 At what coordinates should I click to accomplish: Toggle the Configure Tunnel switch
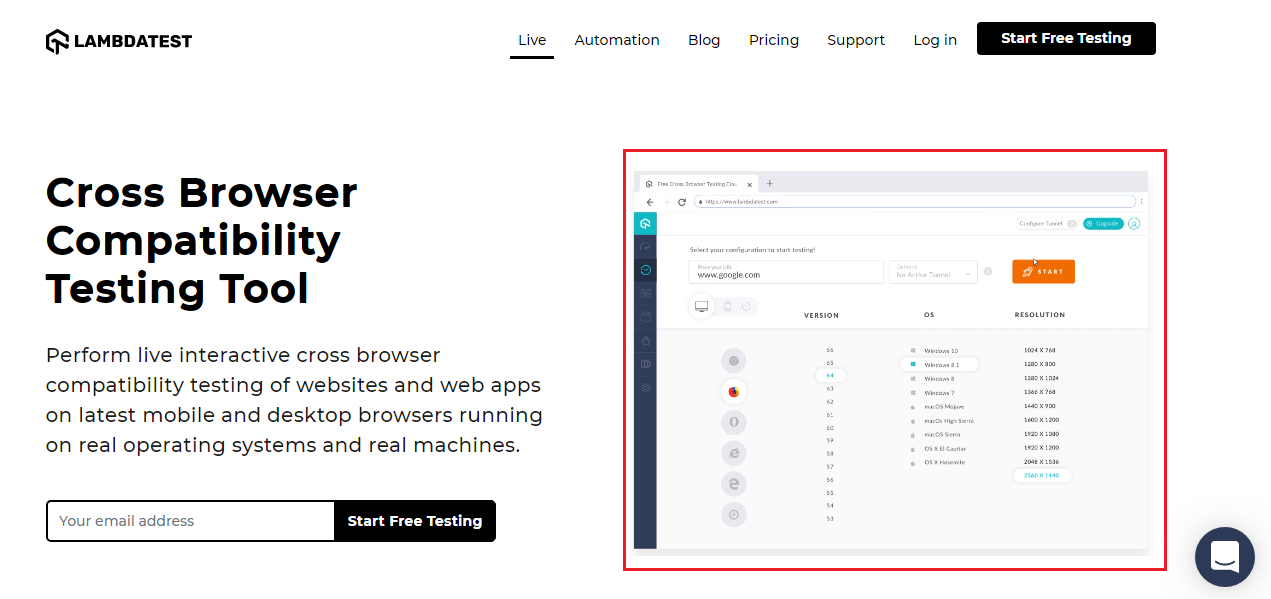1071,224
